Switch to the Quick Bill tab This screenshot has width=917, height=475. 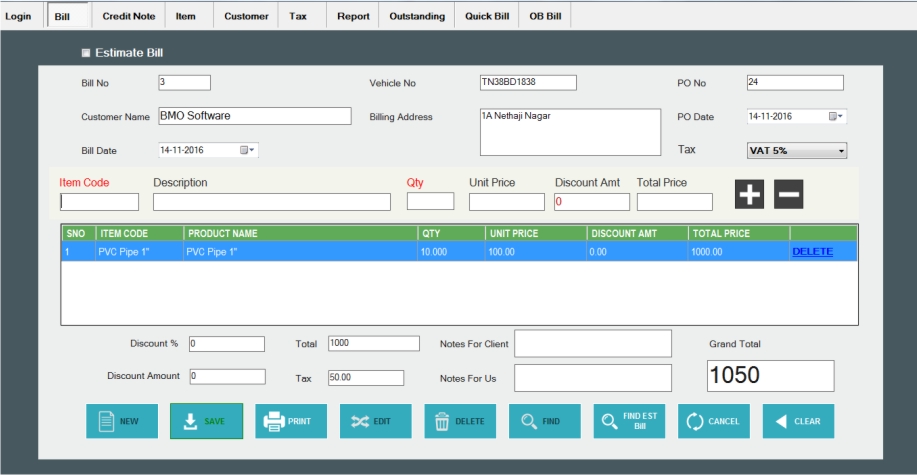point(487,16)
